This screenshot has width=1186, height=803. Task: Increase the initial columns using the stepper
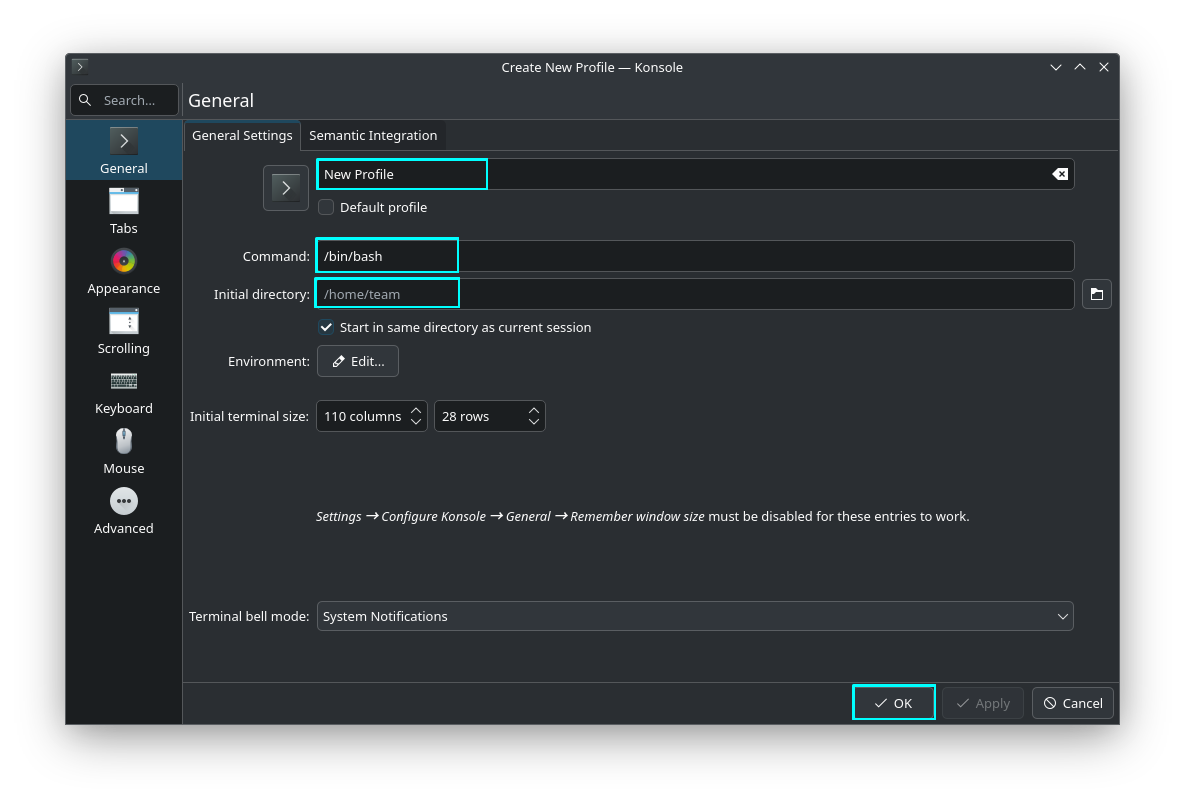(x=417, y=410)
